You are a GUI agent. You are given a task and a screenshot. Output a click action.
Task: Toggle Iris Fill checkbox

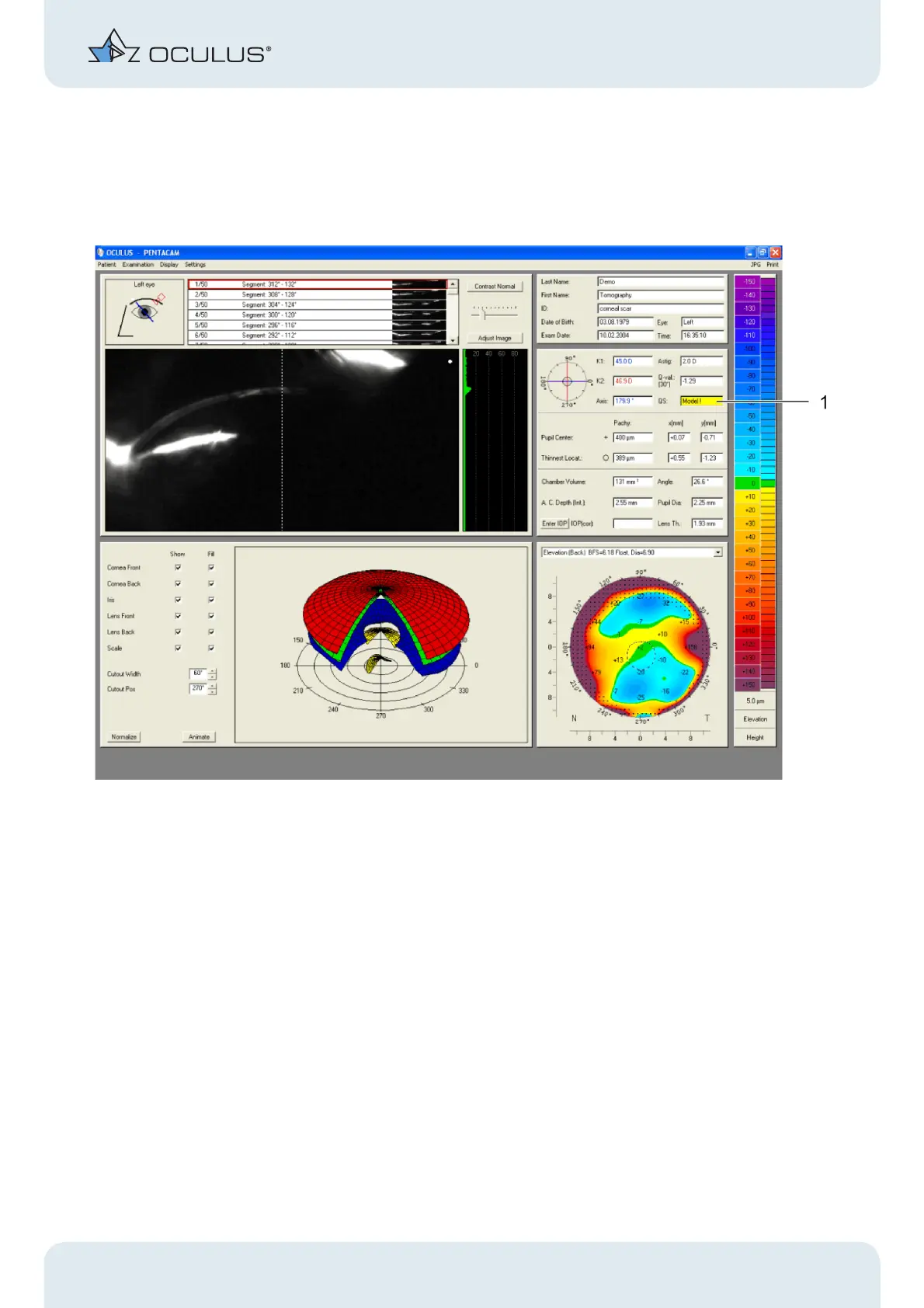coord(211,600)
